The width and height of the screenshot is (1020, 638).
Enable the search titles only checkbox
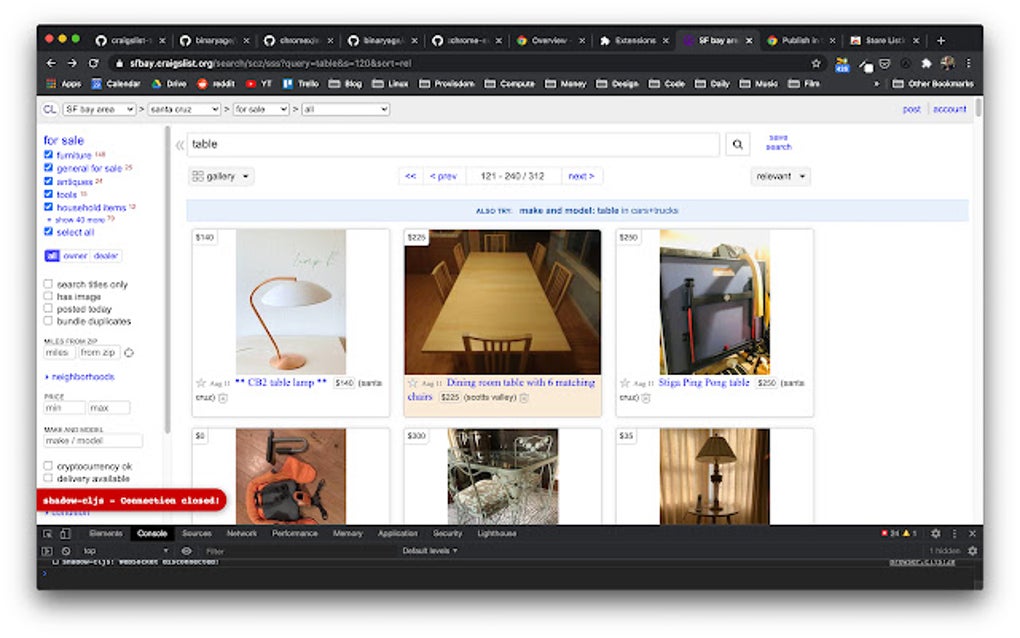pos(47,283)
